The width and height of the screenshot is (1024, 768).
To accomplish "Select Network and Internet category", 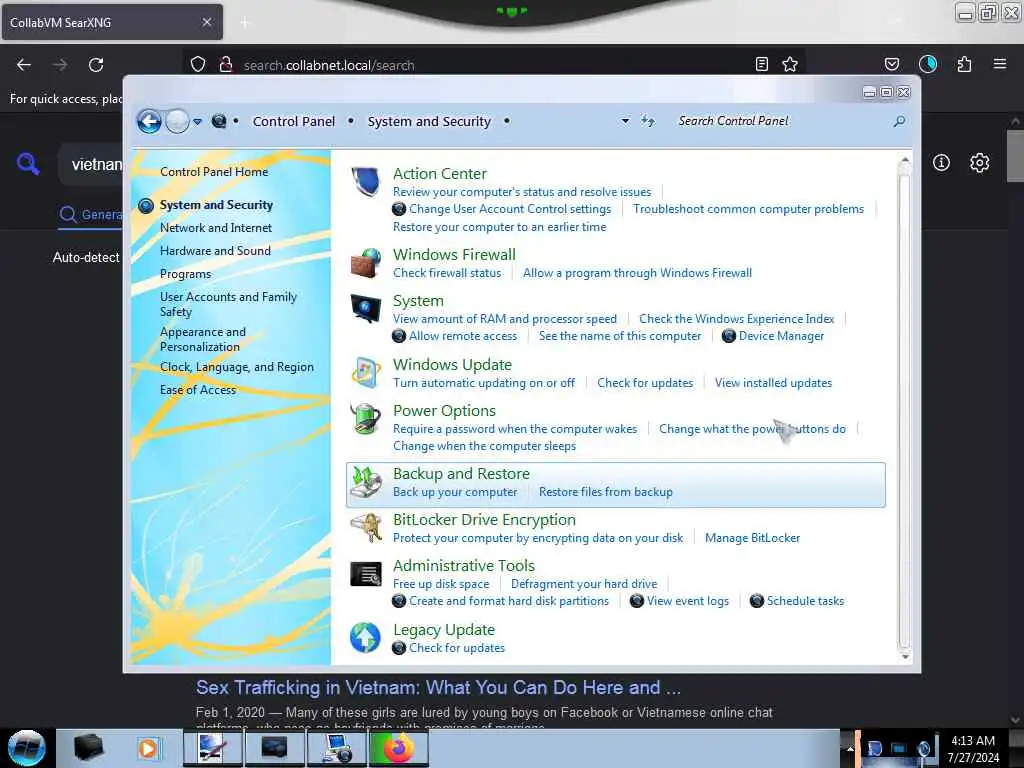I will (x=216, y=228).
